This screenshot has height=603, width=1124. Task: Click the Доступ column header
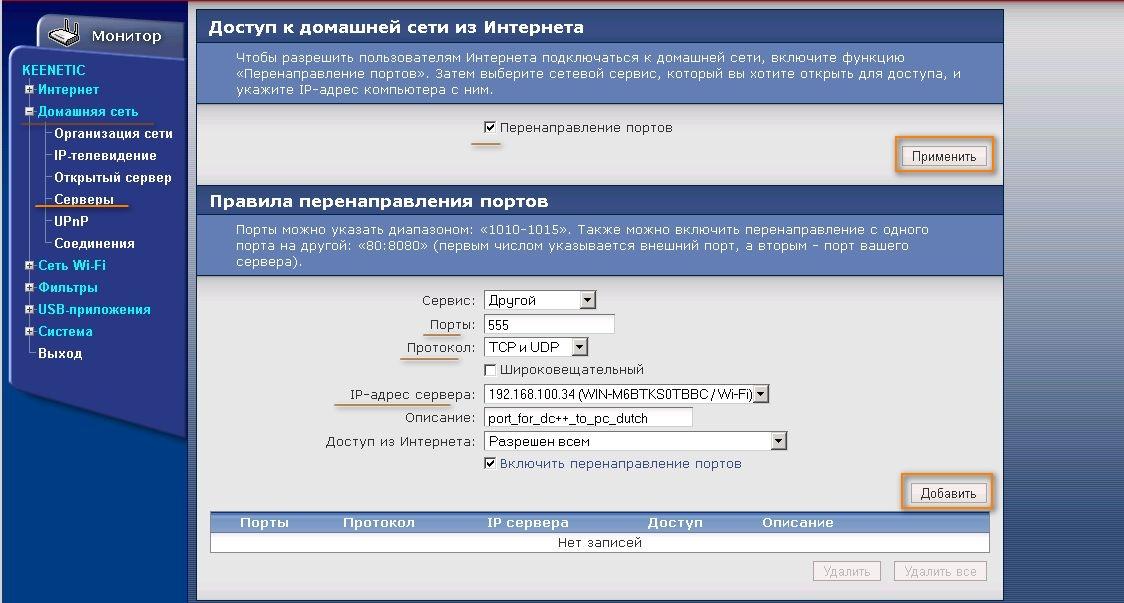(x=675, y=523)
